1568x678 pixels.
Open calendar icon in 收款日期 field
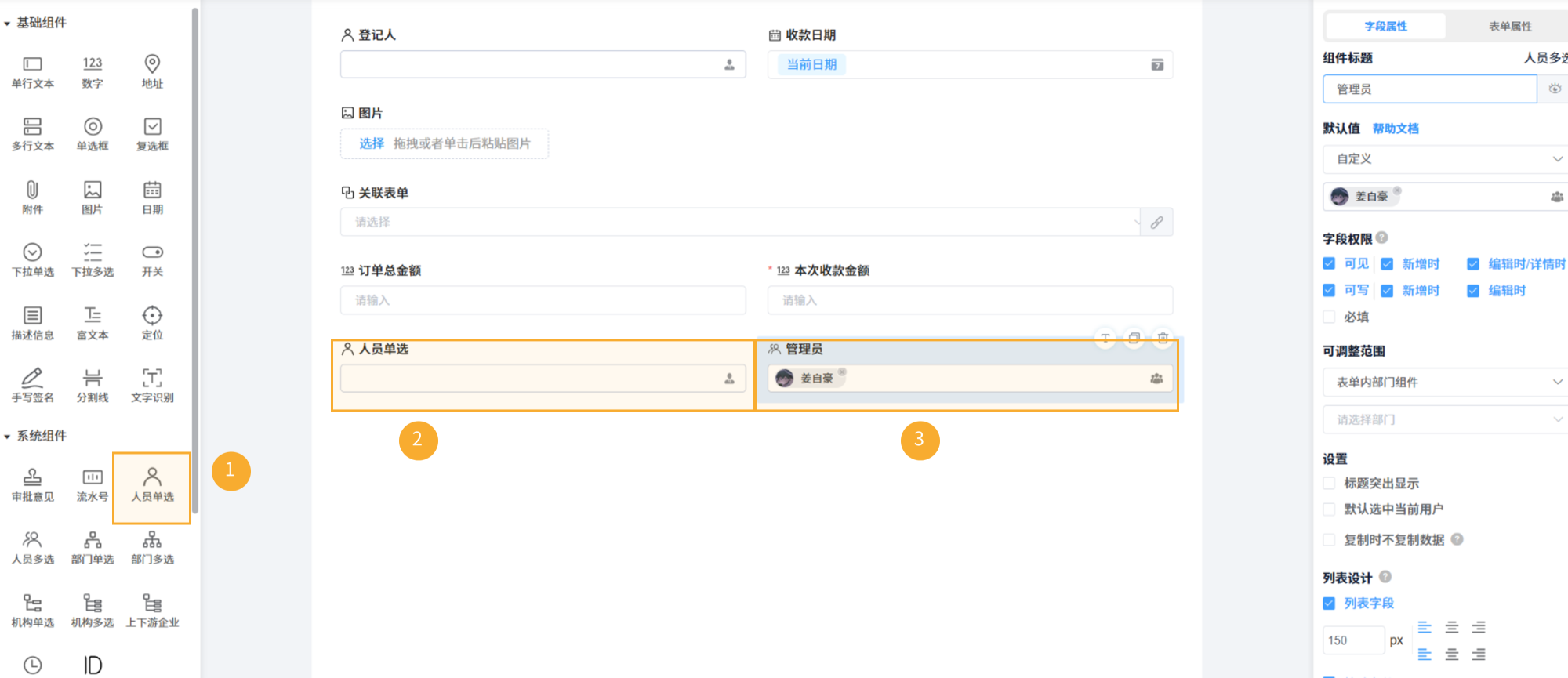[x=1157, y=65]
